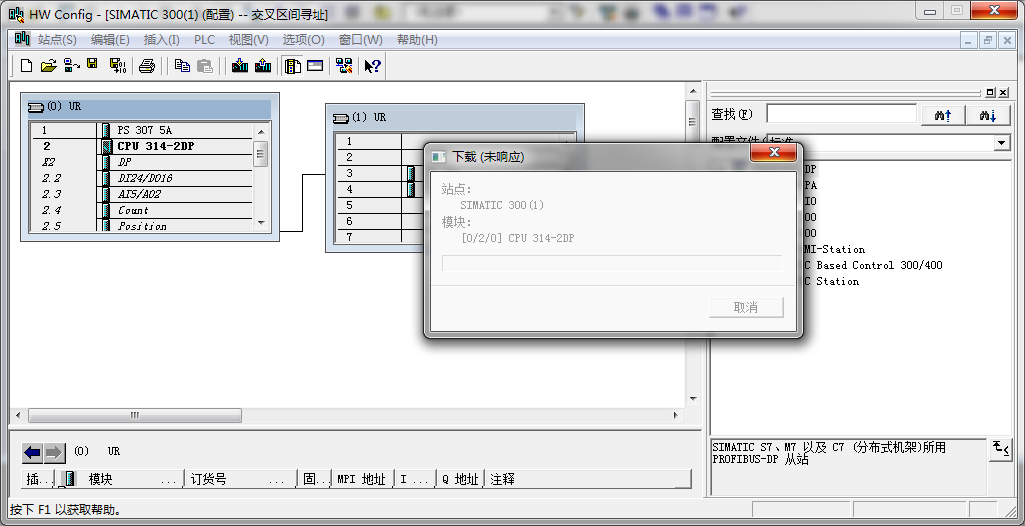Select the AI5/AO2 row

(x=142, y=194)
